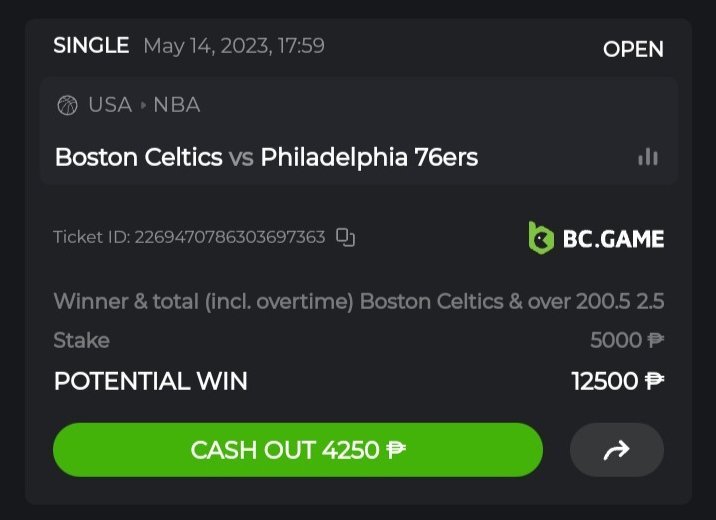Click the Philadelphia 76ers team name

pos(369,157)
